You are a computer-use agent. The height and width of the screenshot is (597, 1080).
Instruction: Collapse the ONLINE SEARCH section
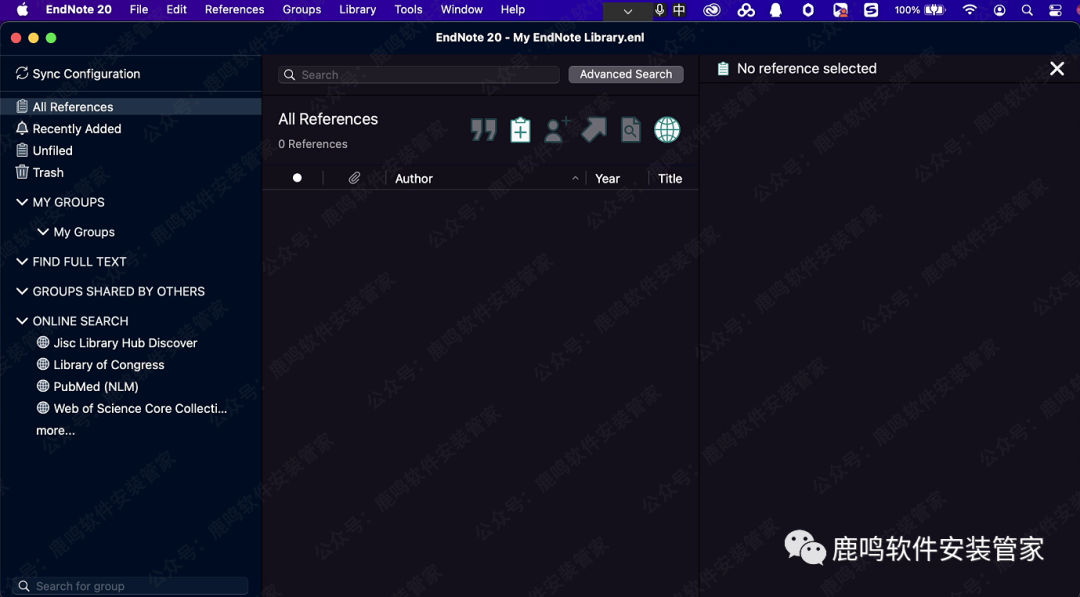point(22,321)
